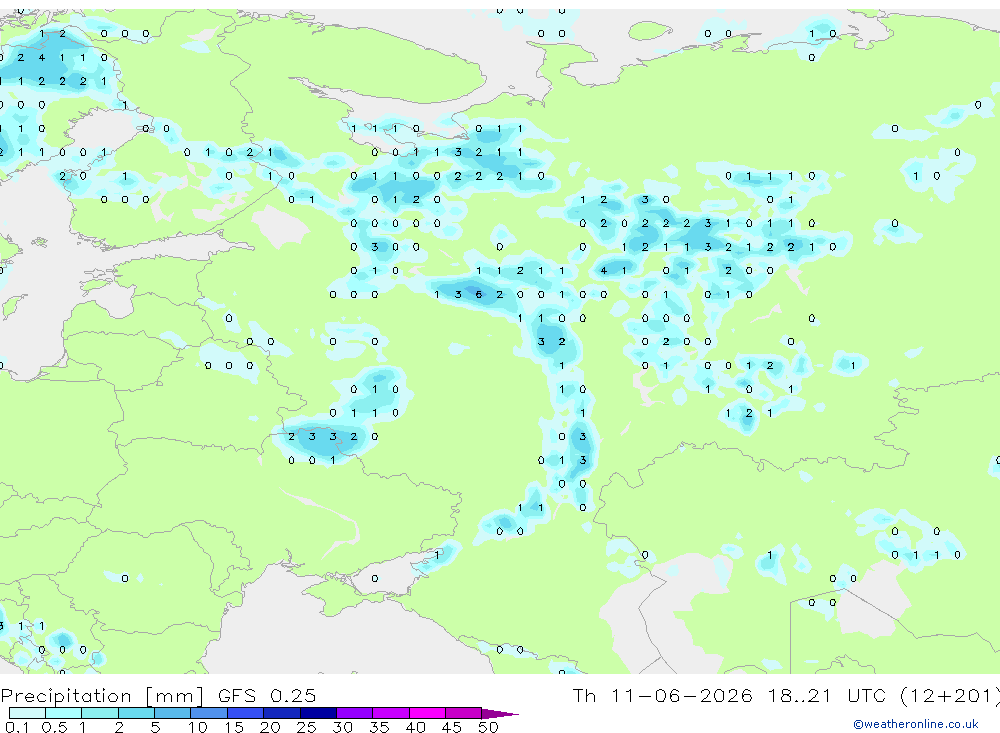
Task: Click the 25–30 mm navy legend swatch
Action: [x=318, y=713]
